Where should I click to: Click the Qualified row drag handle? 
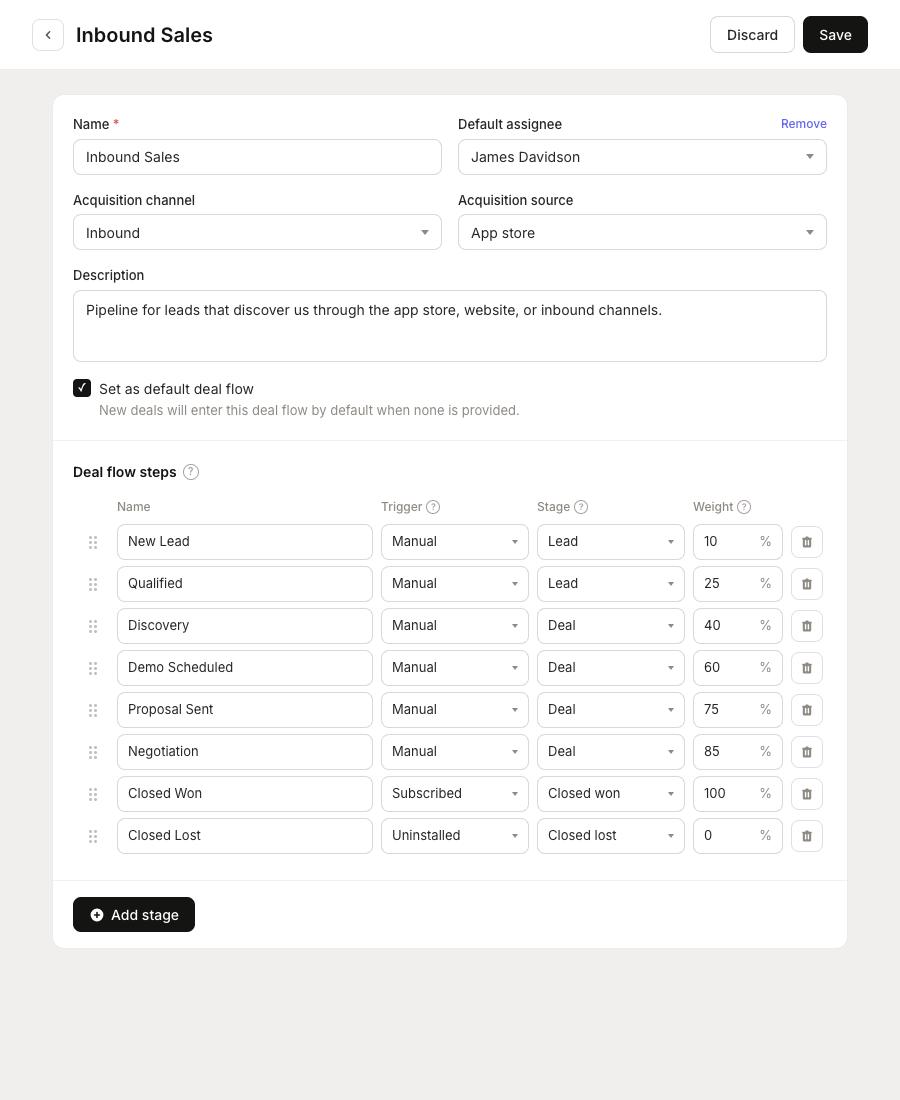[93, 583]
